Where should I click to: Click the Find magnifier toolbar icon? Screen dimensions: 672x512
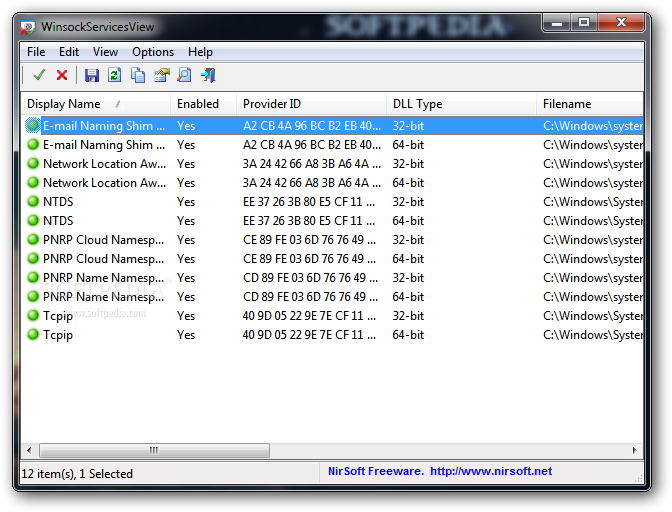[184, 75]
